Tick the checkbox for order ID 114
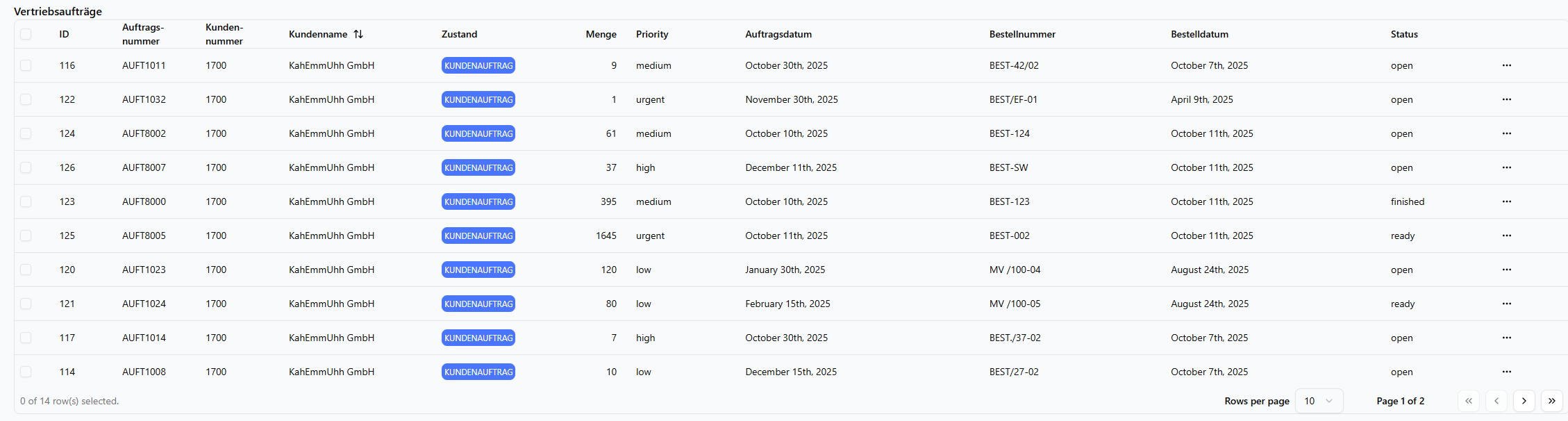1568x421 pixels. click(x=26, y=372)
